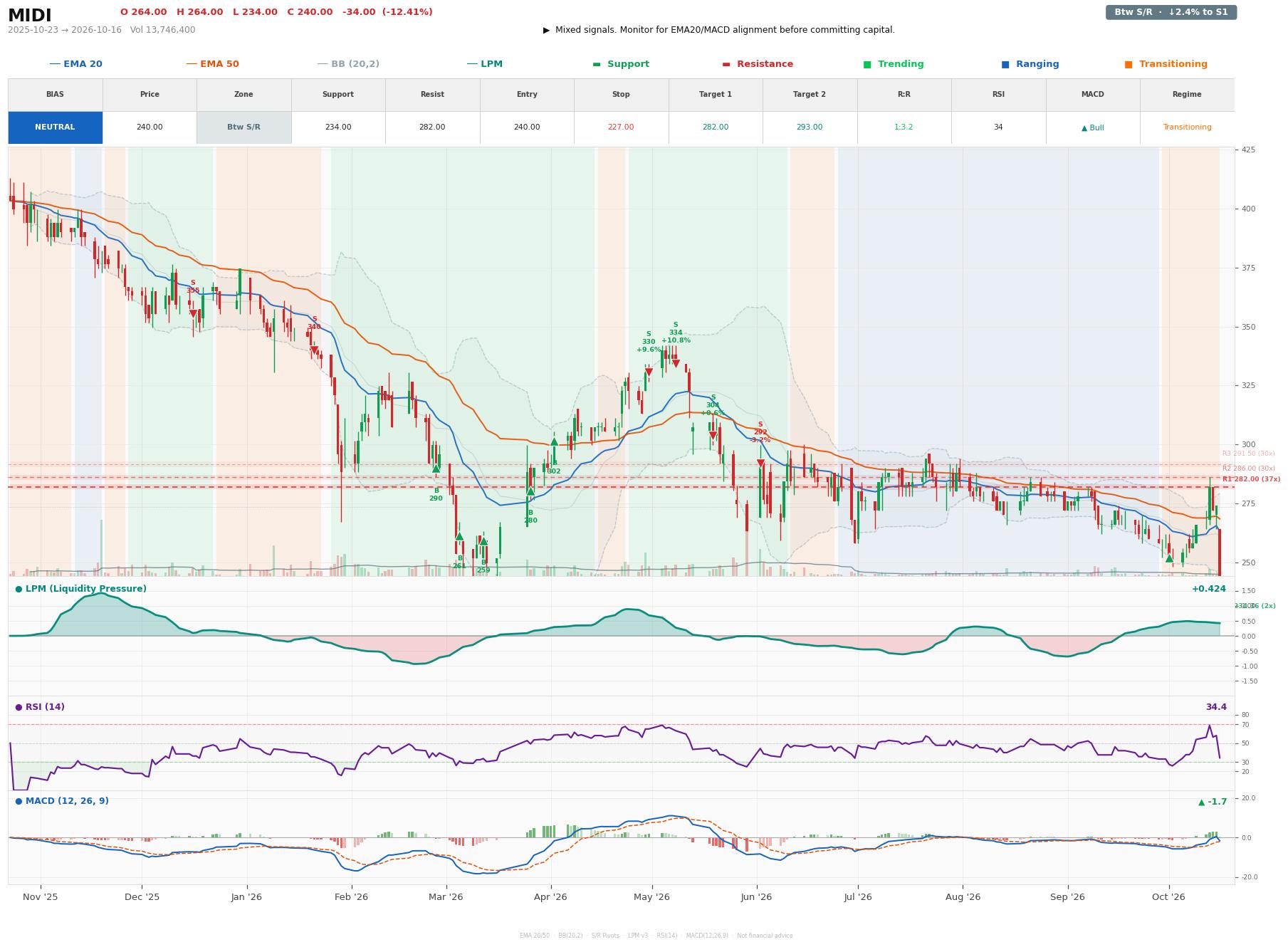Toggle the EMA 20 legend entry
Viewport: 1288px width, 947px height.
coord(75,64)
